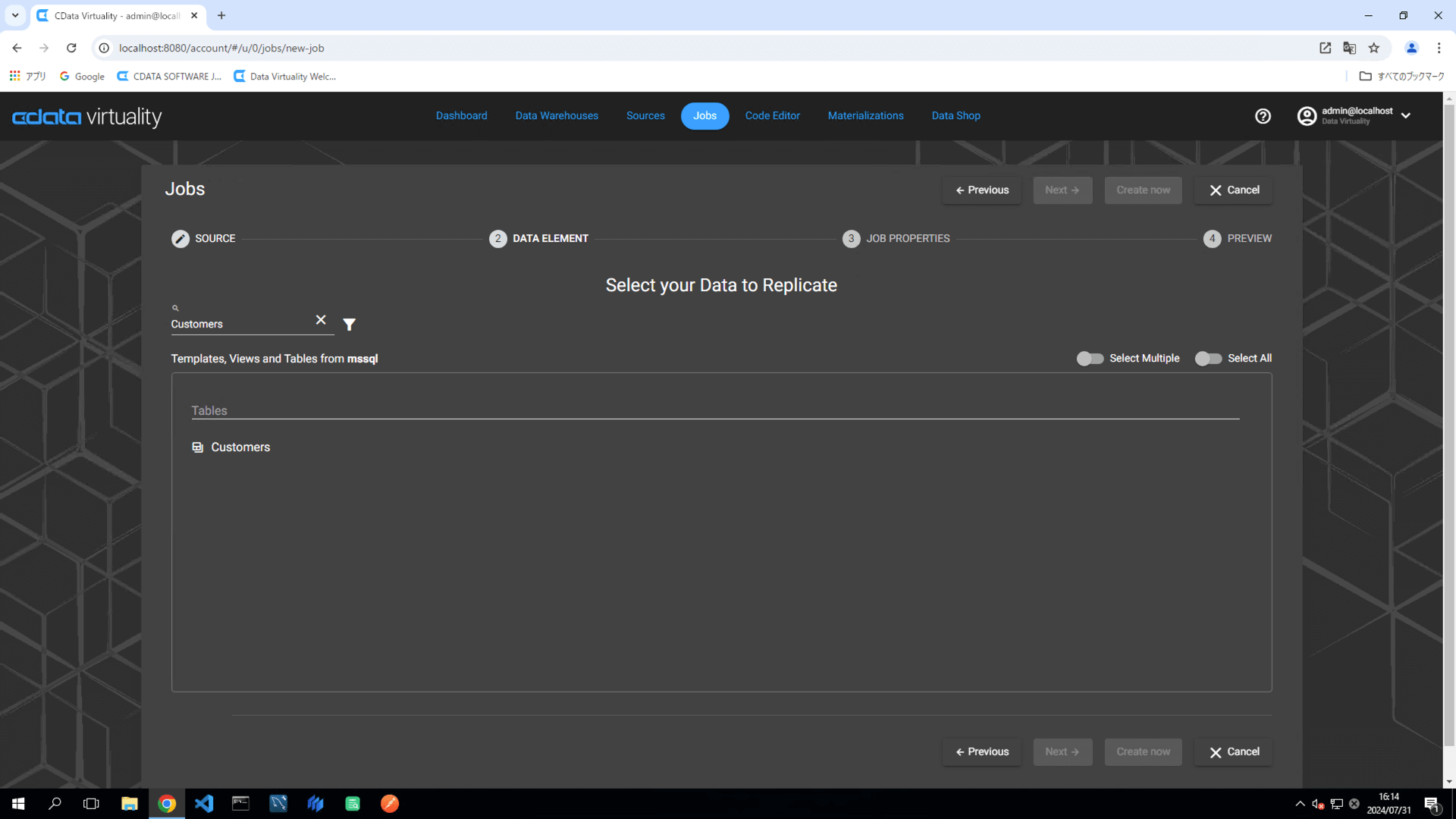
Task: Click the bottom Cancel button
Action: point(1234,752)
